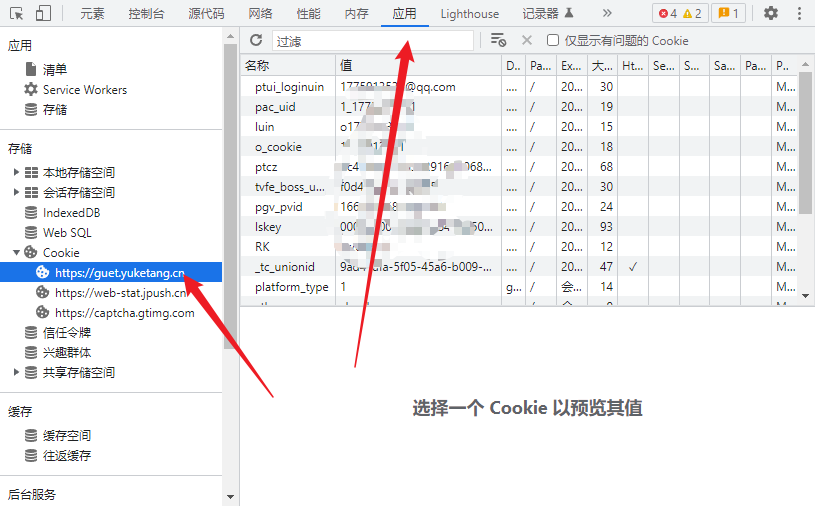Click the sidebar scrollbar down arrow
The image size is (815, 506).
coord(230,497)
